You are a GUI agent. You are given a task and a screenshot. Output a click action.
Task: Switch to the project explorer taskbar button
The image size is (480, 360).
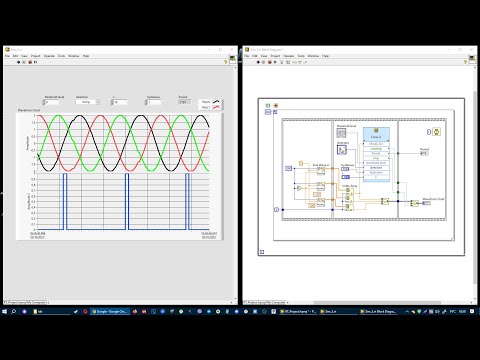click(299, 311)
